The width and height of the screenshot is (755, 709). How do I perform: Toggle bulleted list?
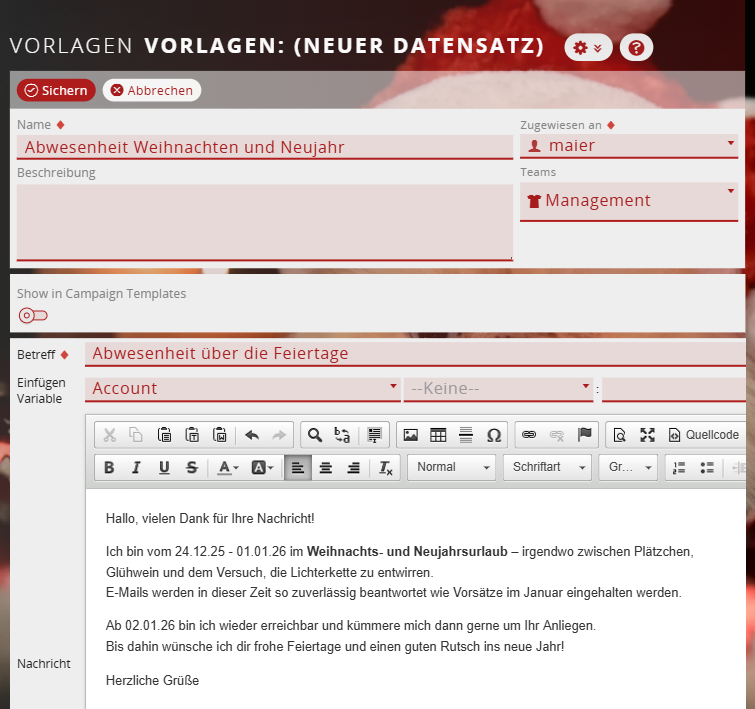[x=707, y=467]
